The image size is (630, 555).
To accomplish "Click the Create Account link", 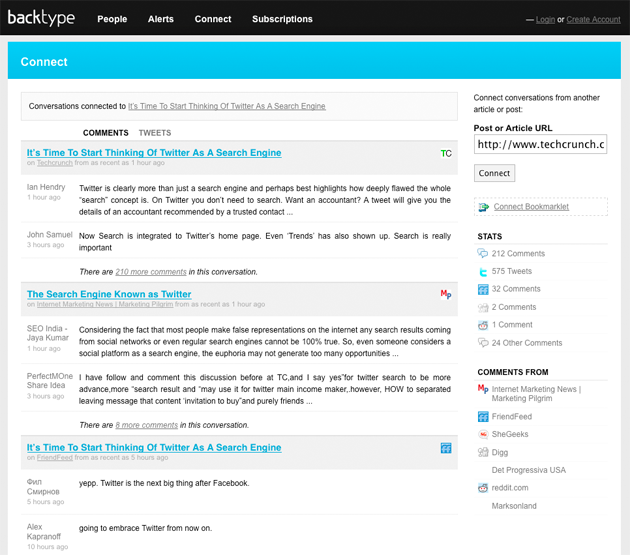I will (x=593, y=19).
